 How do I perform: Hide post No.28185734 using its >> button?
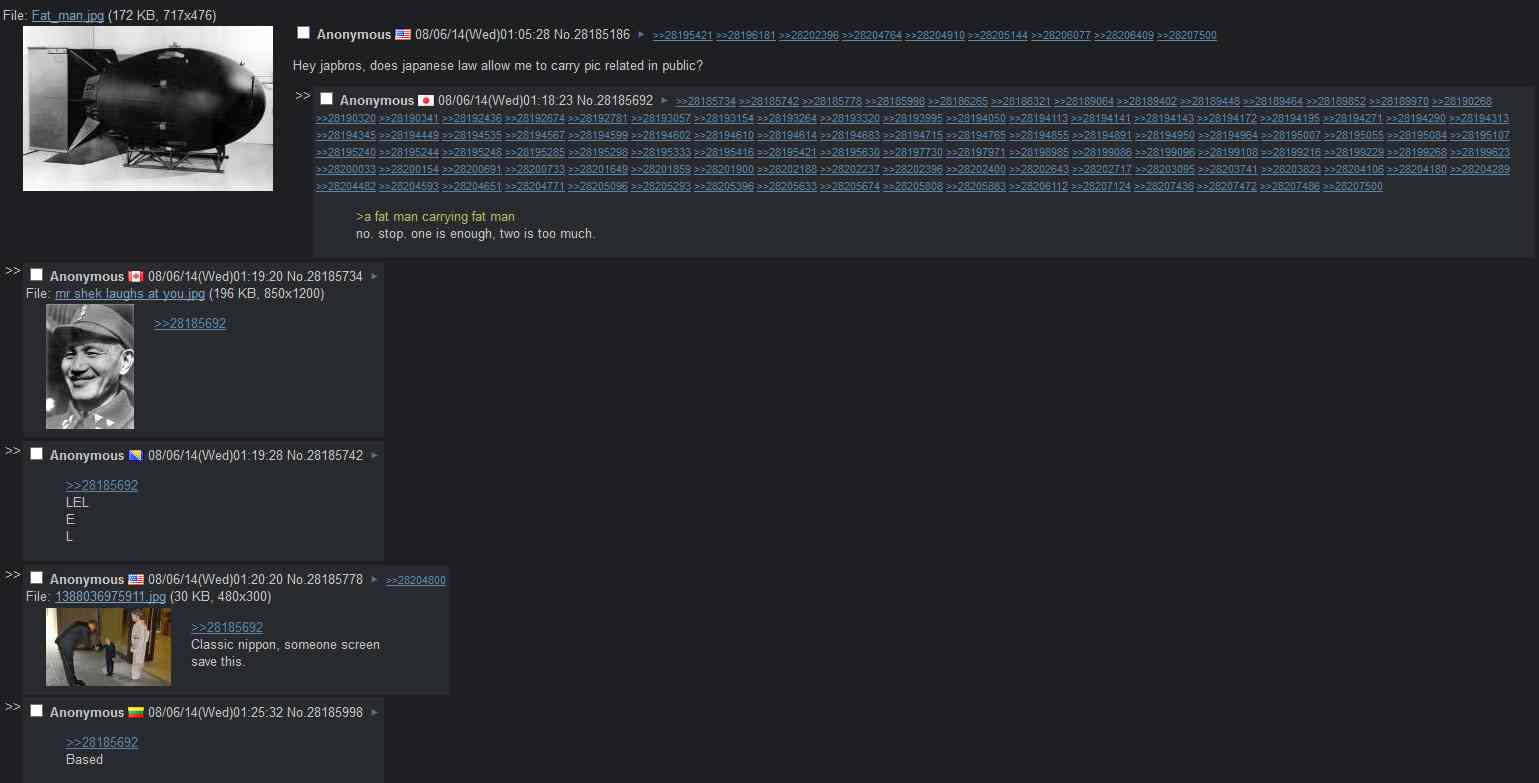click(x=12, y=272)
